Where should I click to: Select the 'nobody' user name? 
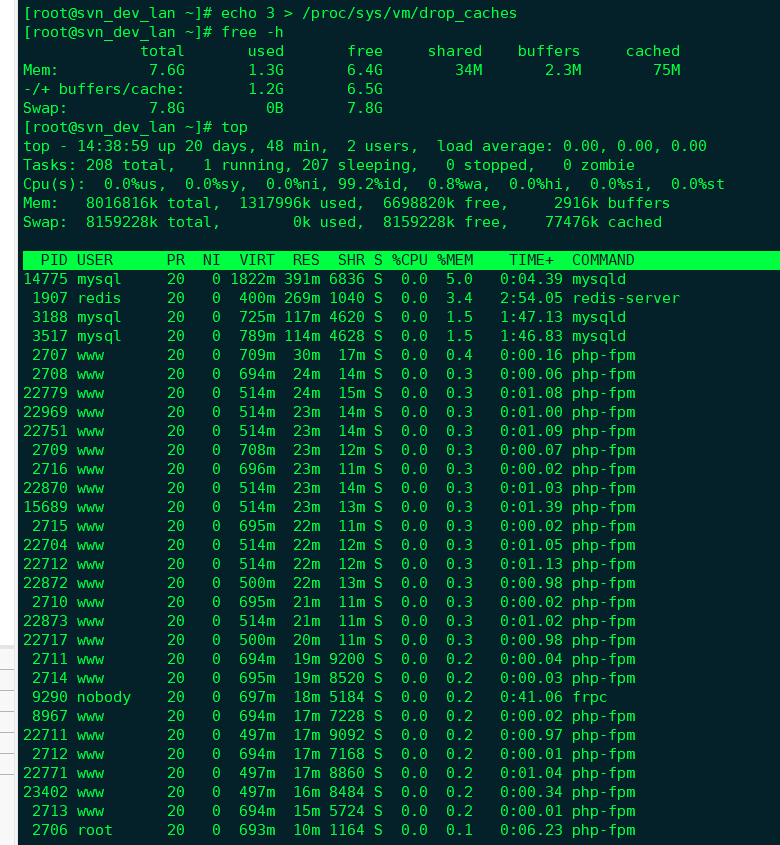[104, 697]
